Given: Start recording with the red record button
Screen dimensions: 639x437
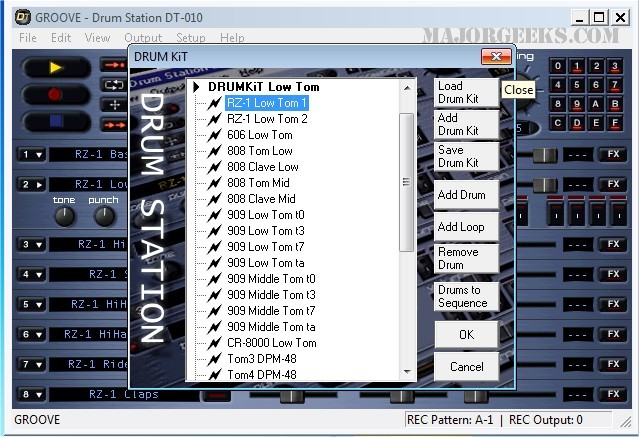Looking at the screenshot, I should point(56,95).
